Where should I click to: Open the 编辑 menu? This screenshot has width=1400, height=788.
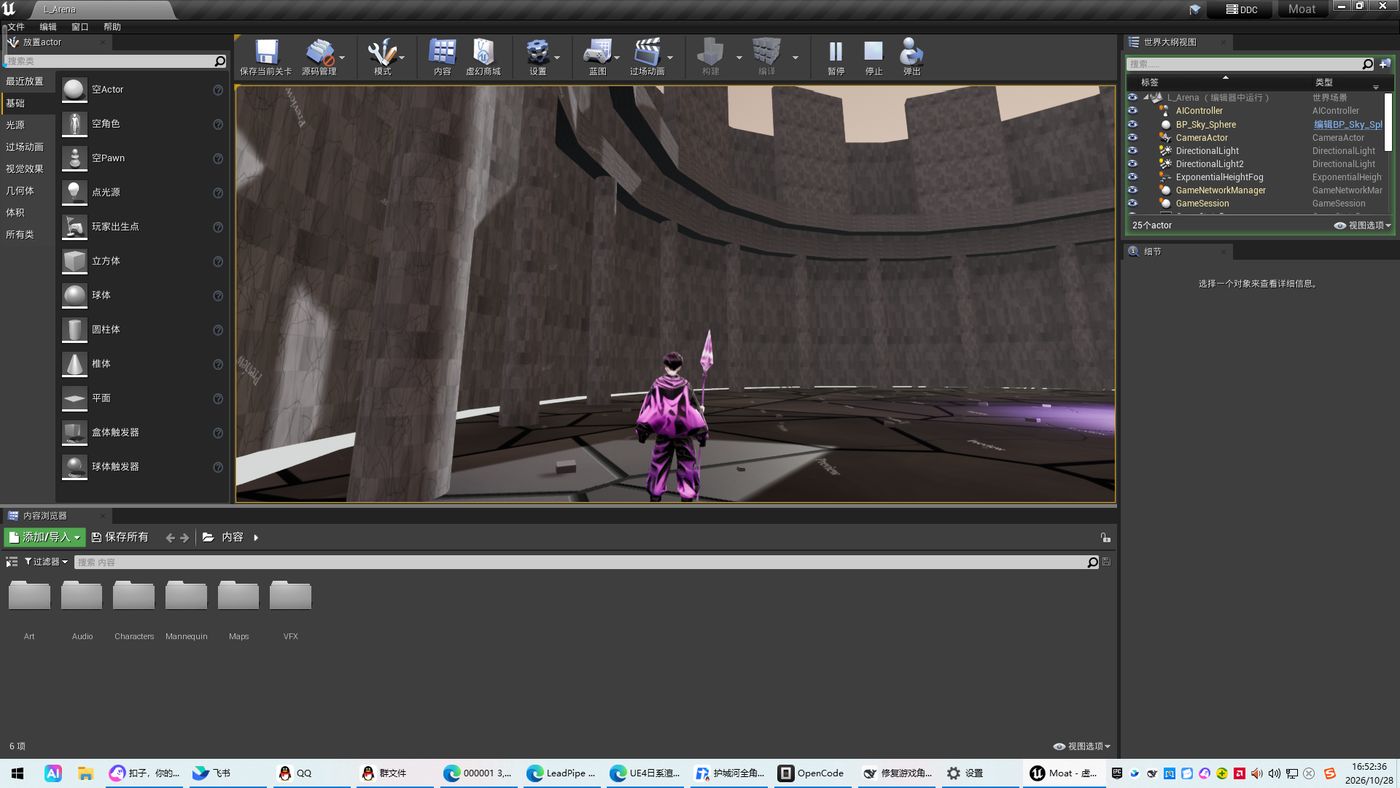click(x=48, y=27)
